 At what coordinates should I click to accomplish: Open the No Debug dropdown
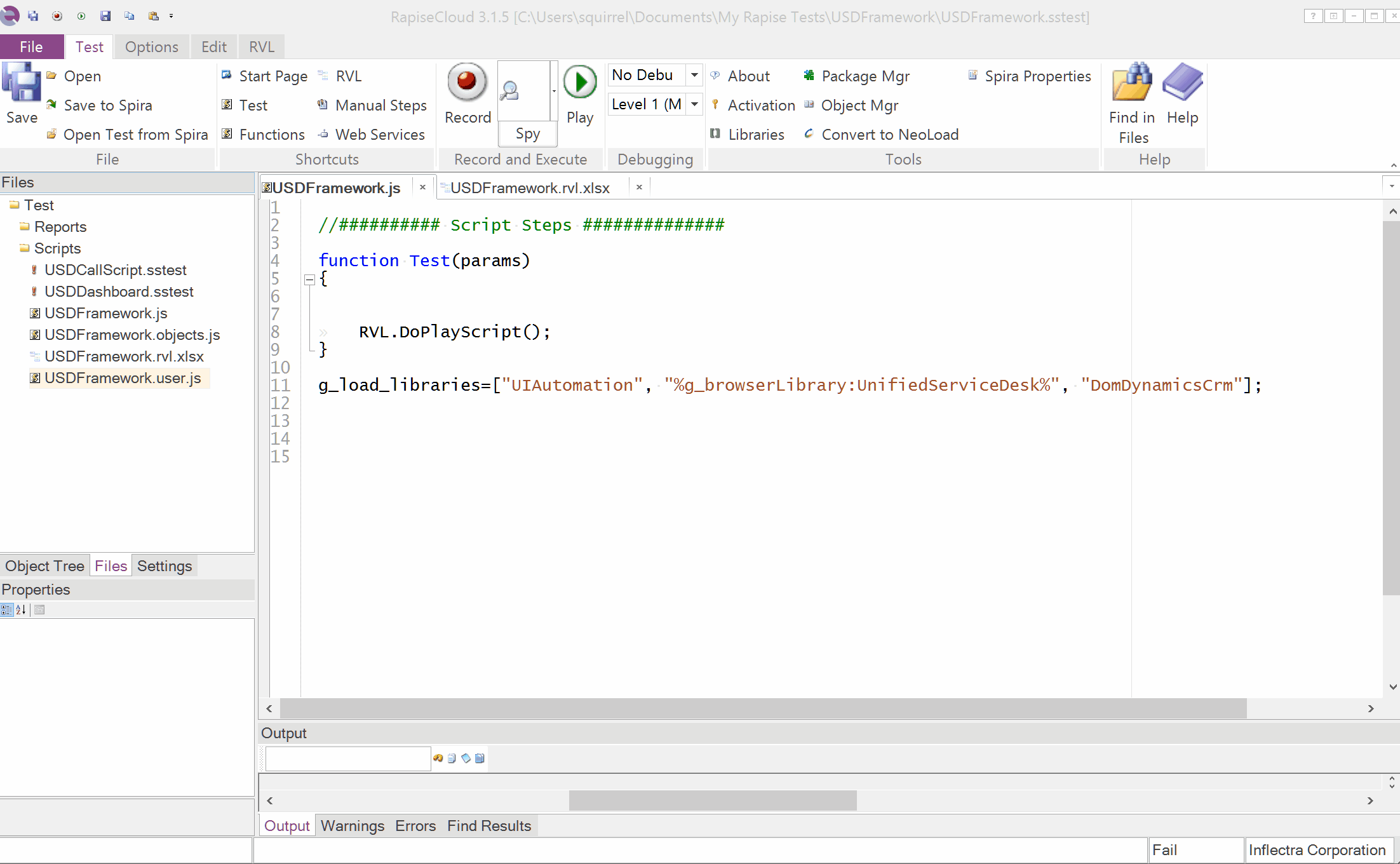(x=694, y=75)
